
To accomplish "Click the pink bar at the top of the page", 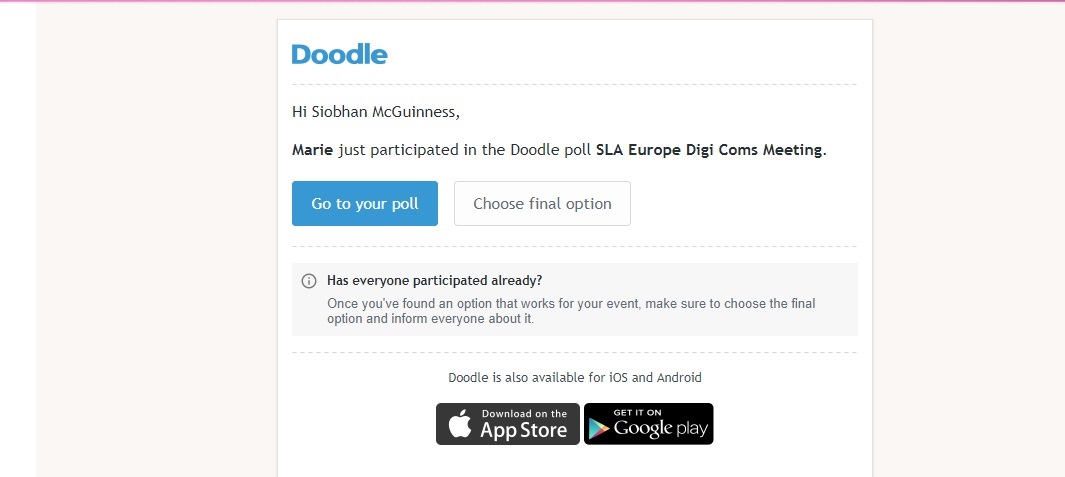I will point(532,1).
